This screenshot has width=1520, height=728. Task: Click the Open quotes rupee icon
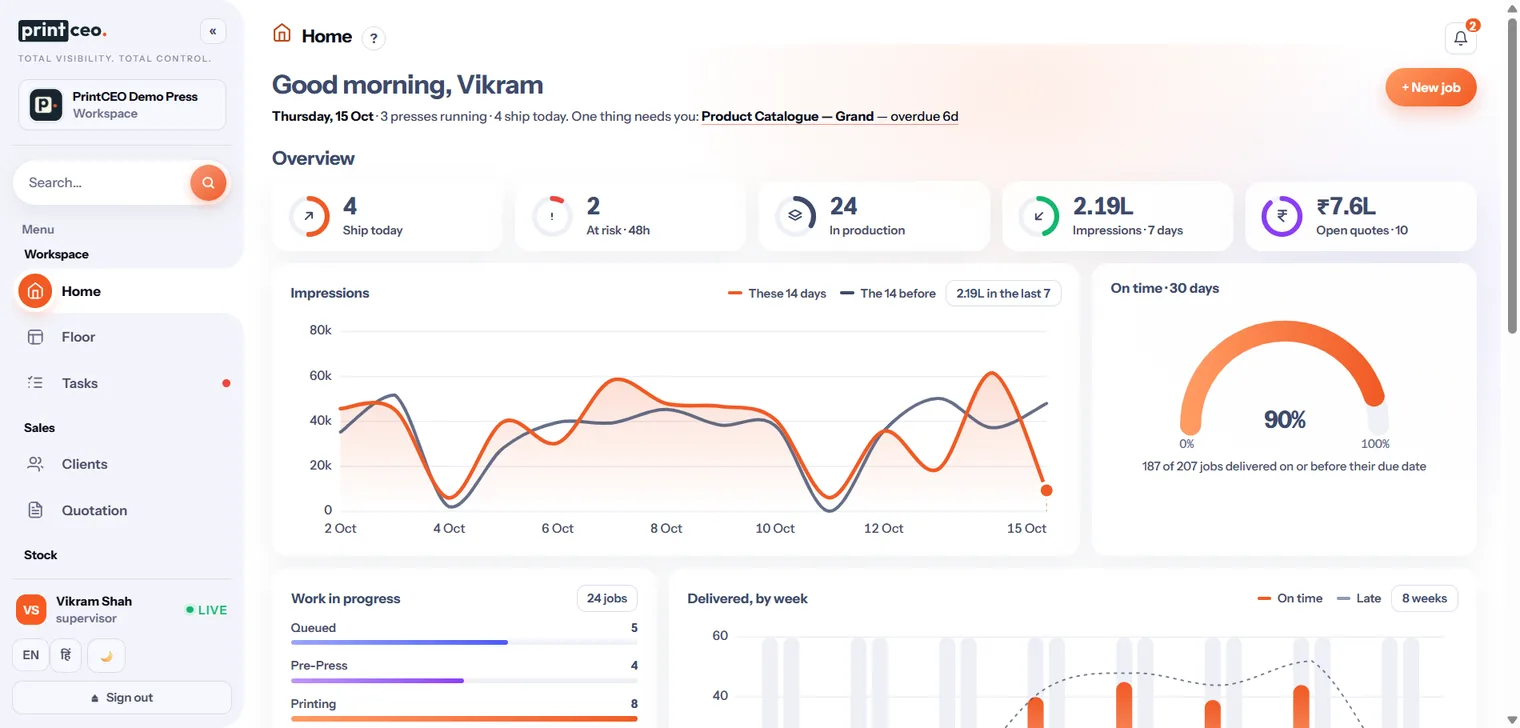click(1282, 216)
